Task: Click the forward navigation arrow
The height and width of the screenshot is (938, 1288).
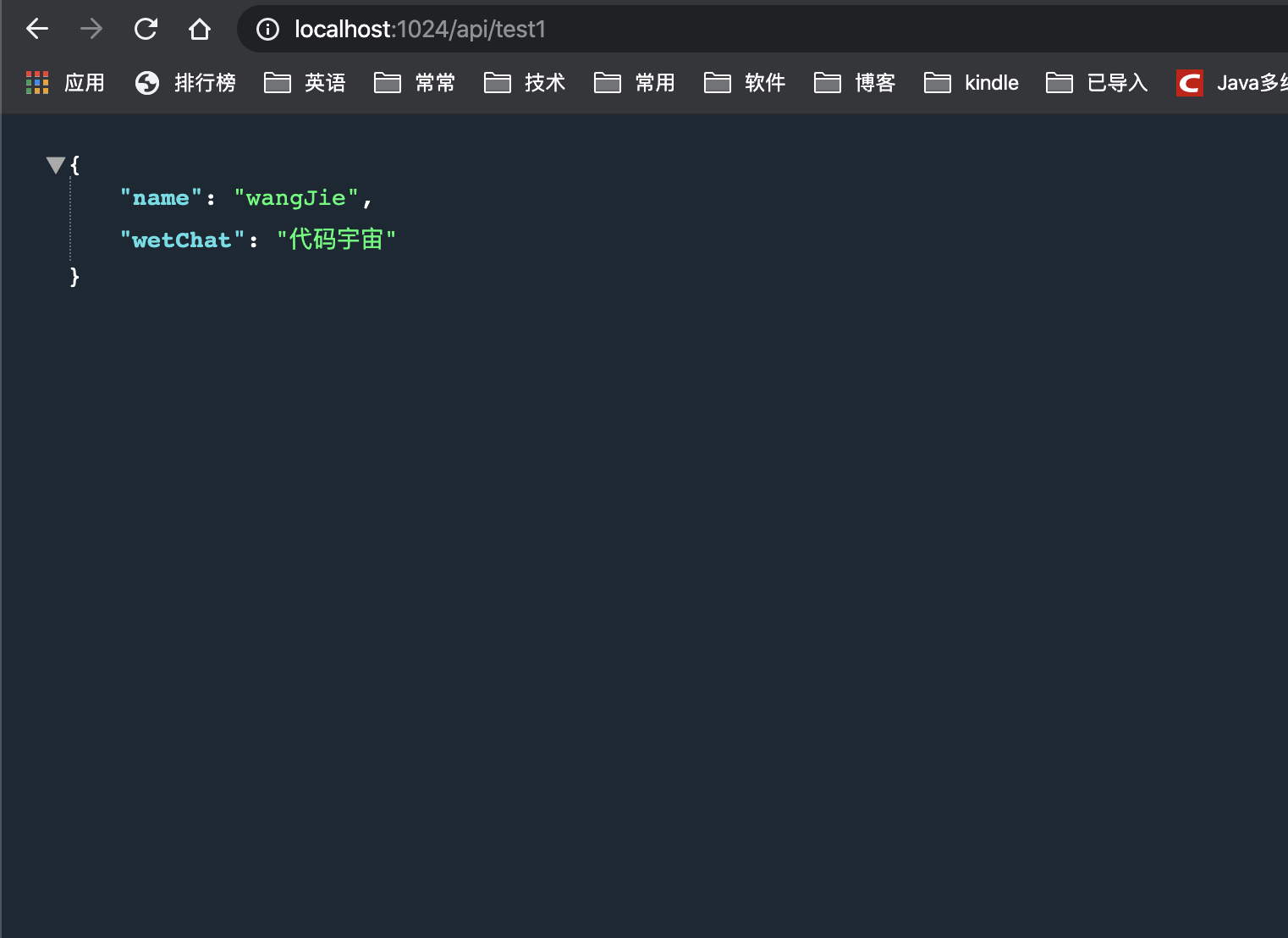Action: point(91,29)
